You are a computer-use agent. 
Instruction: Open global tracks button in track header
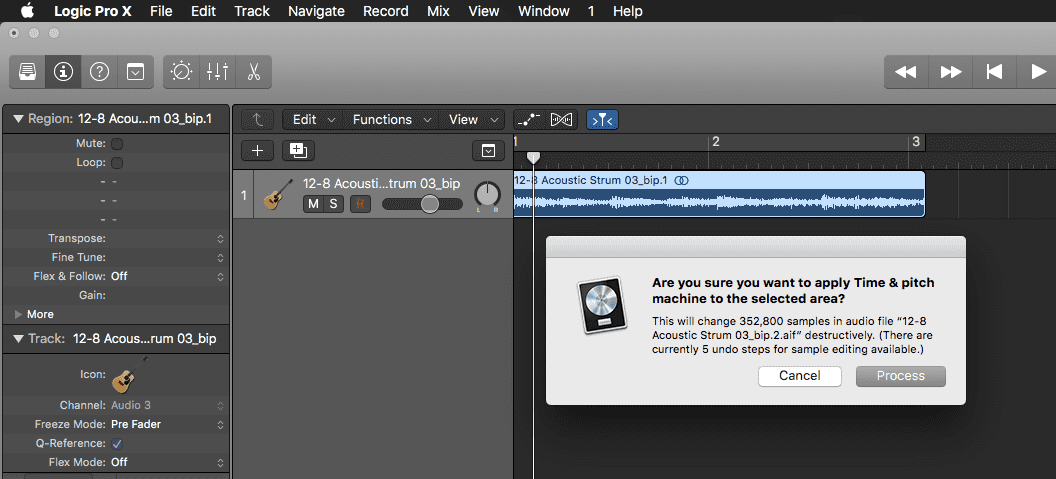488,151
